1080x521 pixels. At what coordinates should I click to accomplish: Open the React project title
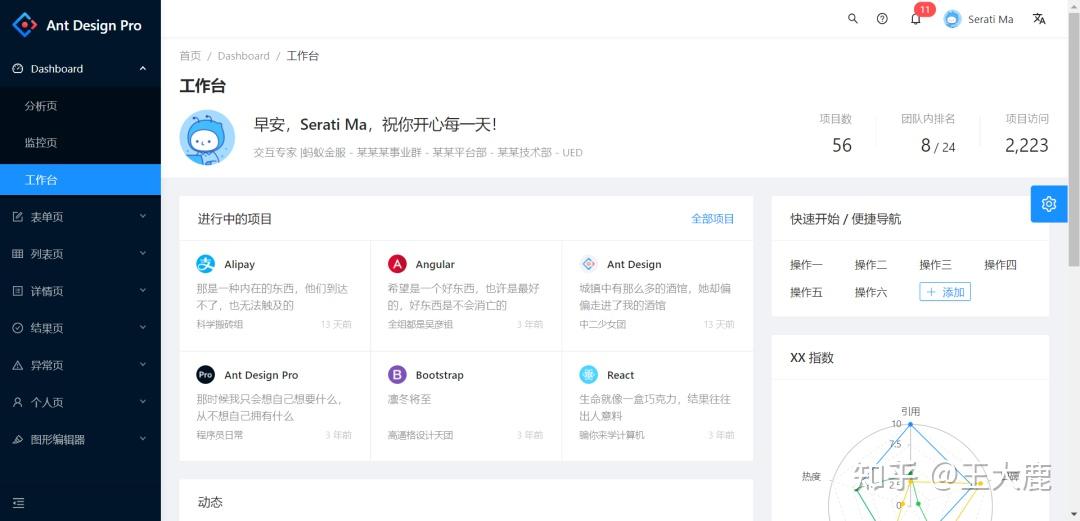tap(620, 376)
